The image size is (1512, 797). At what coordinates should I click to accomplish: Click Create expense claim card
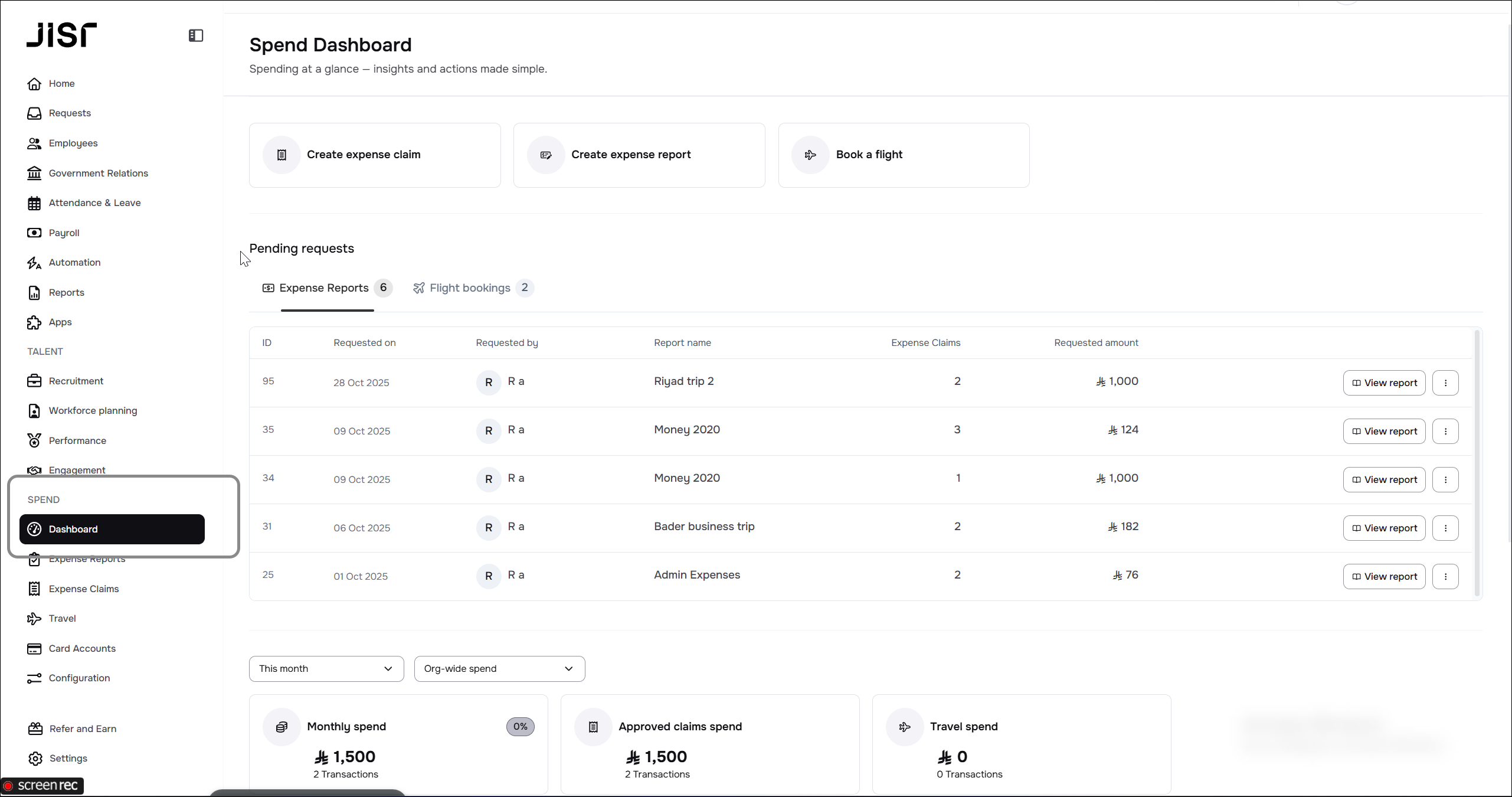pos(375,155)
